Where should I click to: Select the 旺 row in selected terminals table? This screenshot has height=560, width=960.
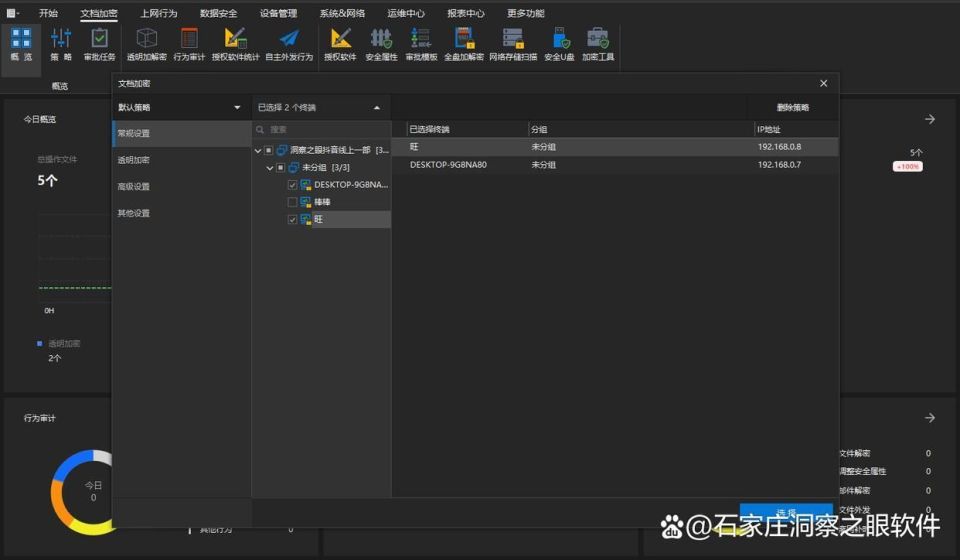click(x=615, y=147)
